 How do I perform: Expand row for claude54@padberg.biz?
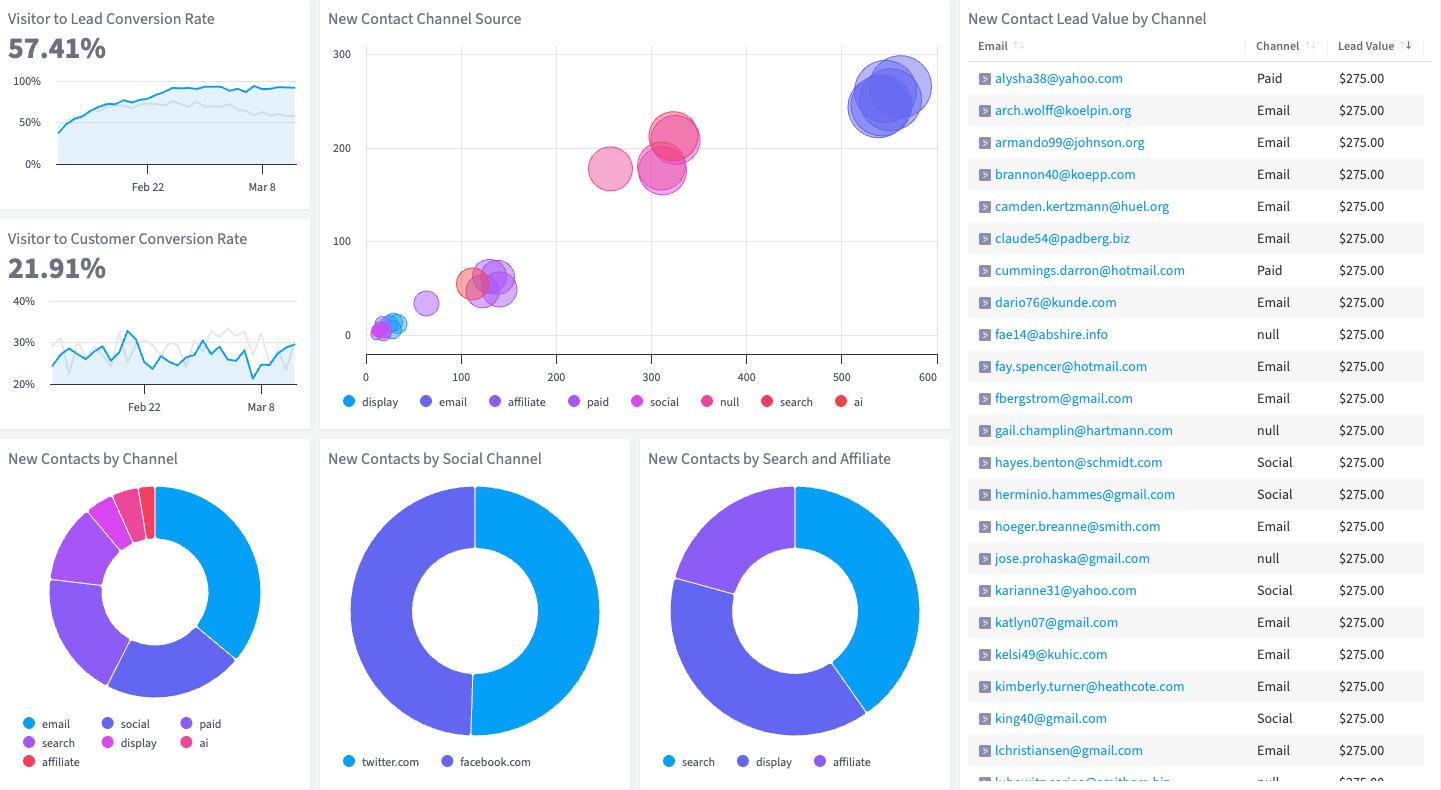pyautogui.click(x=984, y=238)
